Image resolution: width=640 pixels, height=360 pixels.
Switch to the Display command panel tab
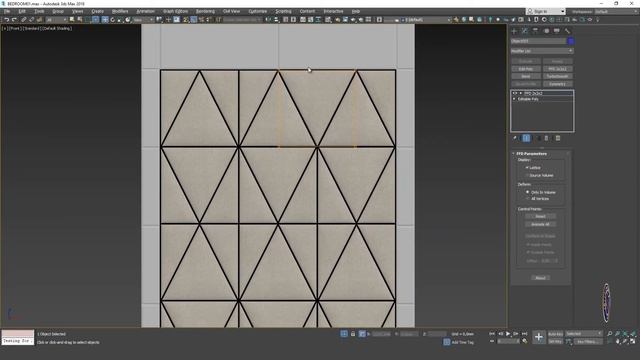pos(557,31)
